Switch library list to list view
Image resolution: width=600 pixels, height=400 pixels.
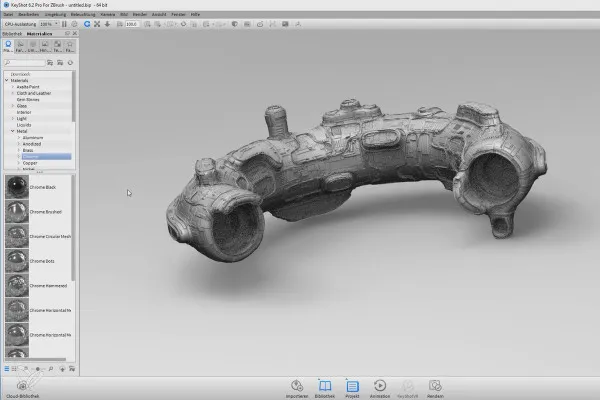(6, 370)
